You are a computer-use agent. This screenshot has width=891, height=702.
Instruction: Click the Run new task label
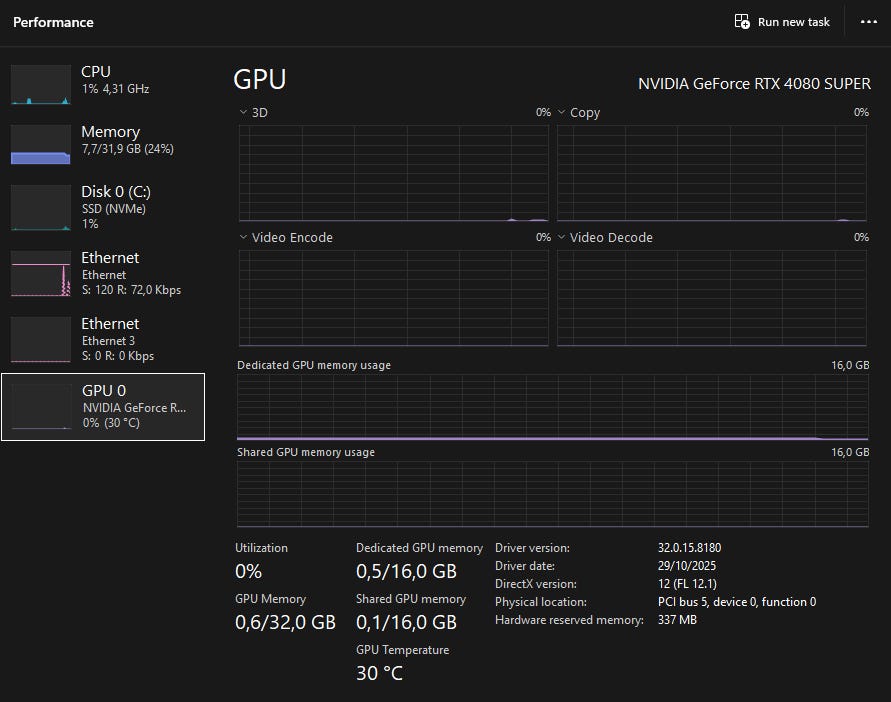coord(794,22)
